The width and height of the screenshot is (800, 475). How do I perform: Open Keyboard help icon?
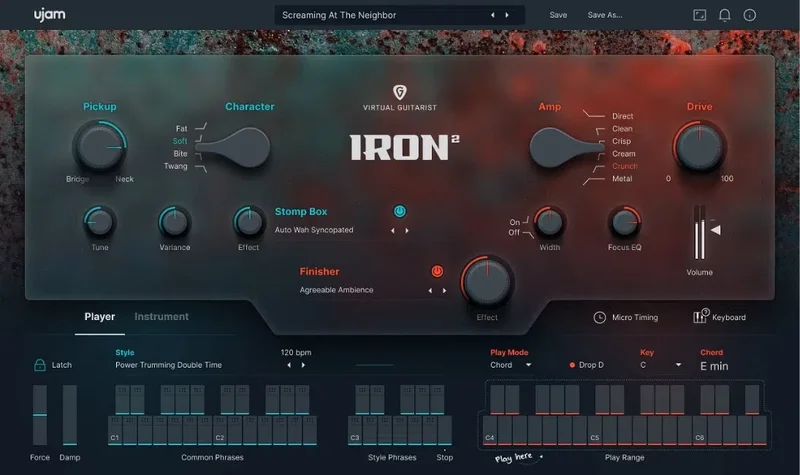701,316
